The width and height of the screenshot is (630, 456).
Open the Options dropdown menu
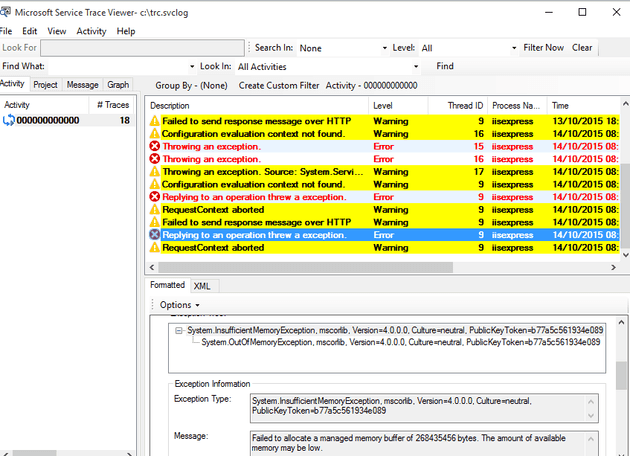point(180,305)
